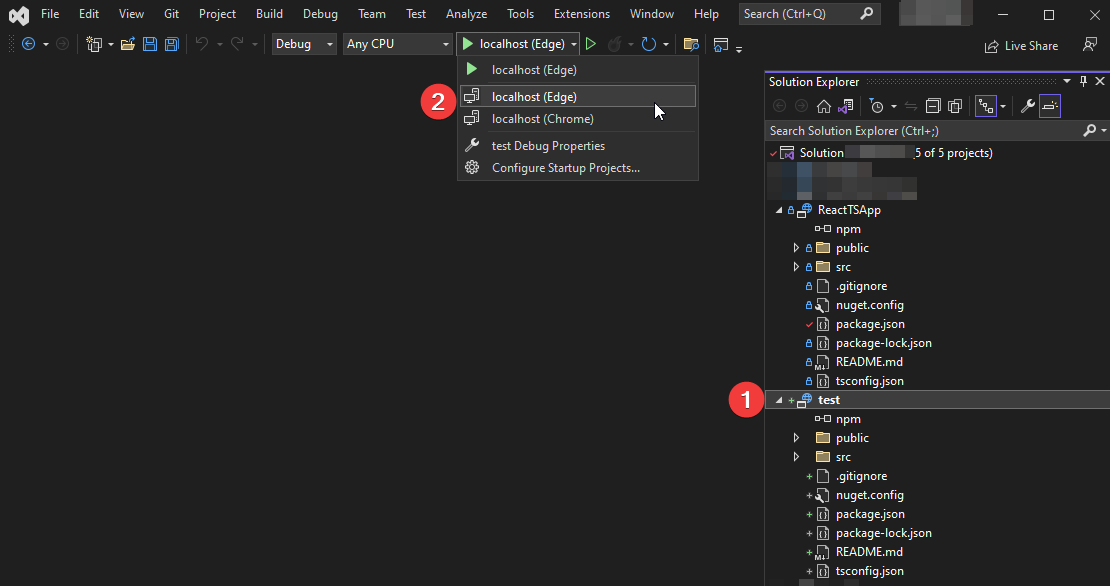Open the File menu
The width and height of the screenshot is (1110, 586).
point(50,14)
